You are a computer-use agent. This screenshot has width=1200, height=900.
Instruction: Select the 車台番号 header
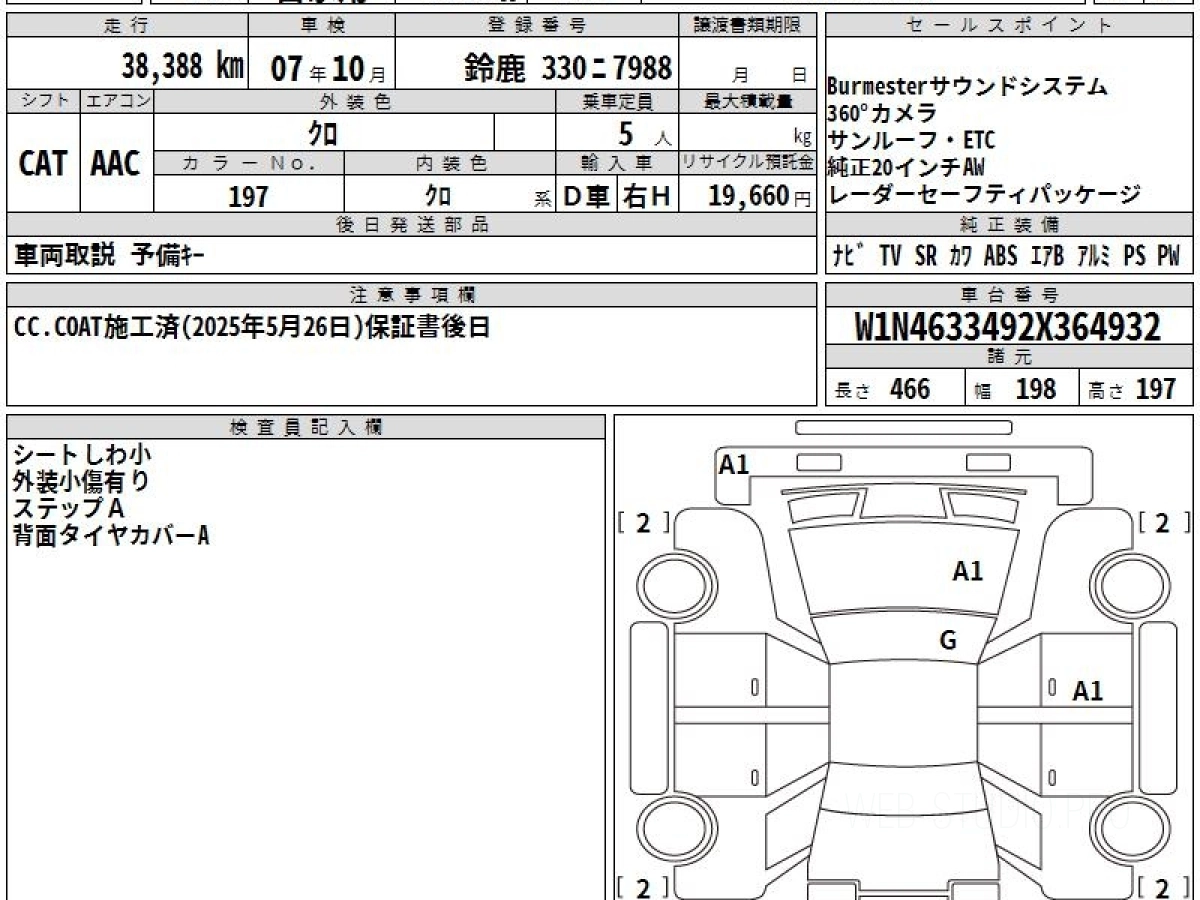[1009, 295]
